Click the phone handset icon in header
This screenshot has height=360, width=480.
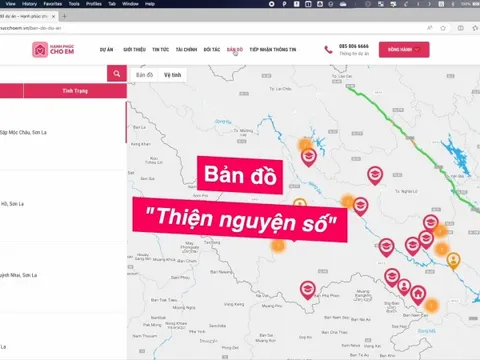click(328, 50)
